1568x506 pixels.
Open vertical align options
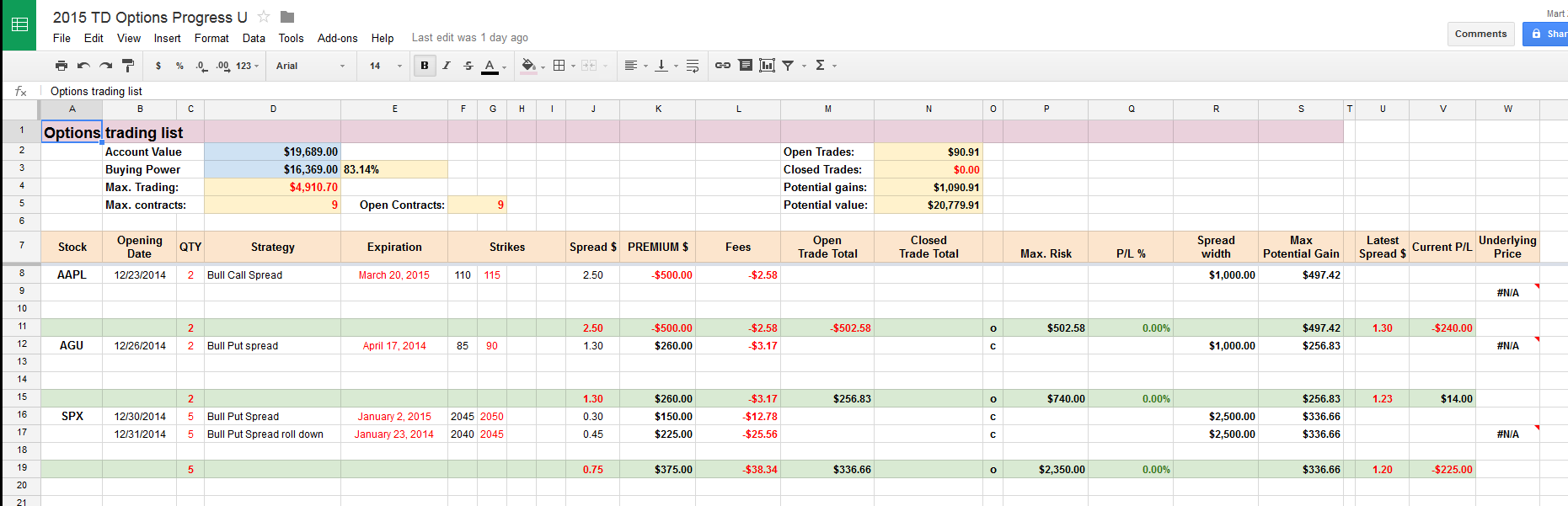[x=661, y=66]
